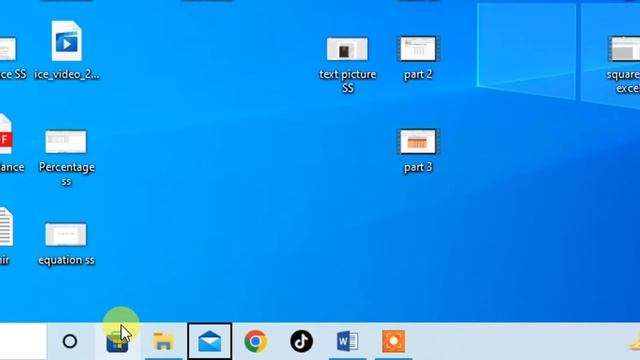Click the 'Percentage ss' file name text
This screenshot has height=360, width=640.
point(67,174)
